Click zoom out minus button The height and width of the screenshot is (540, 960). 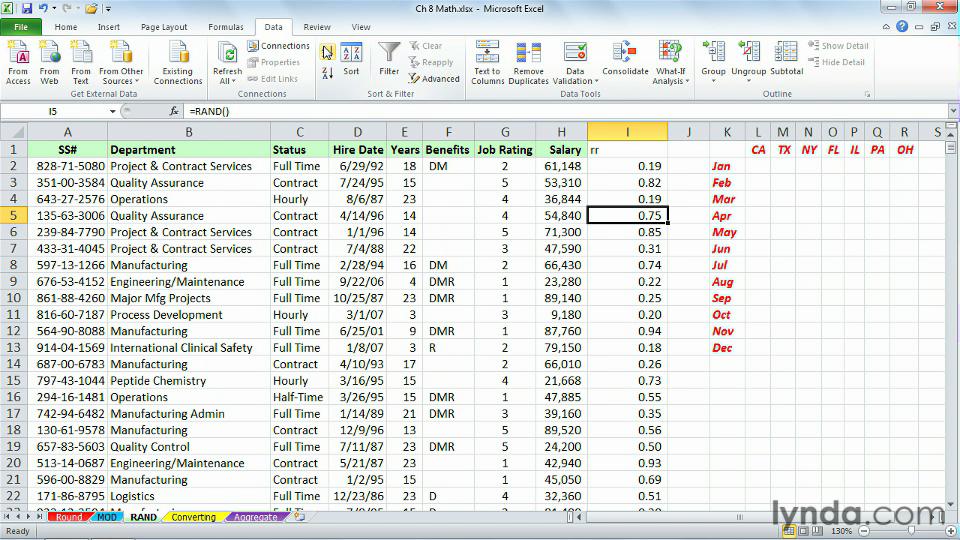pyautogui.click(x=864, y=531)
